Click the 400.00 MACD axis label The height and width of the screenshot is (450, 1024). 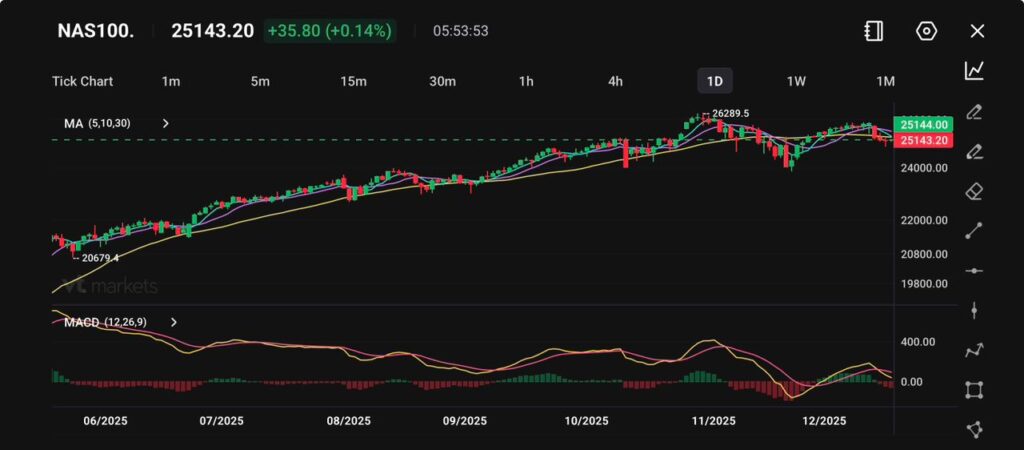click(918, 342)
